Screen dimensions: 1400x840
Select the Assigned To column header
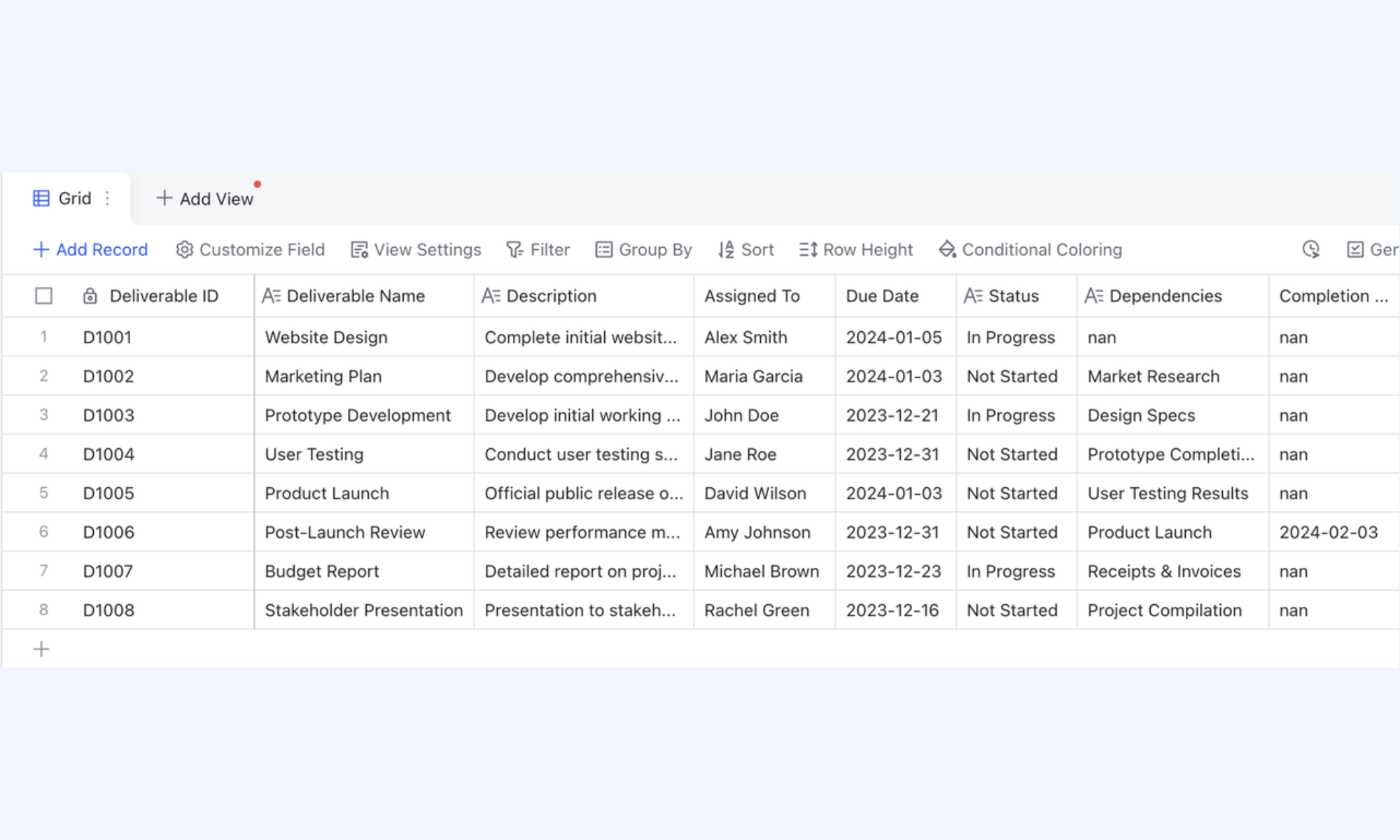point(764,296)
